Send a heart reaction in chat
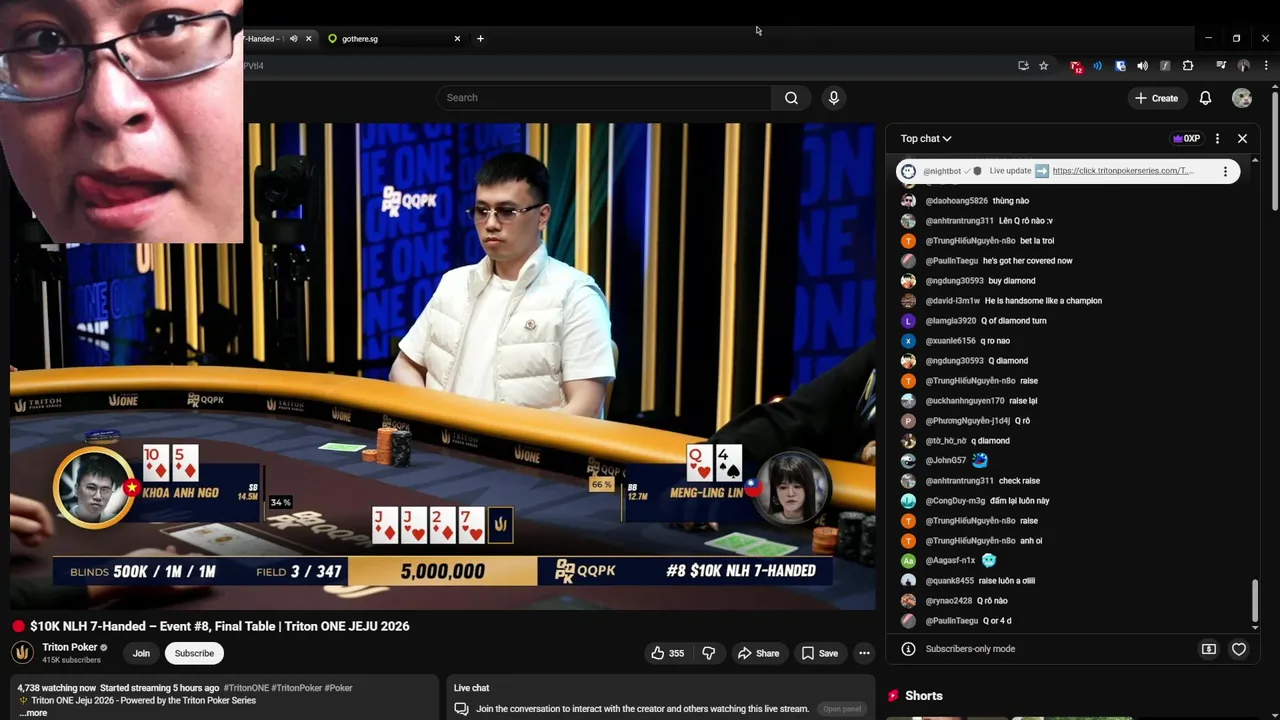 click(1238, 649)
